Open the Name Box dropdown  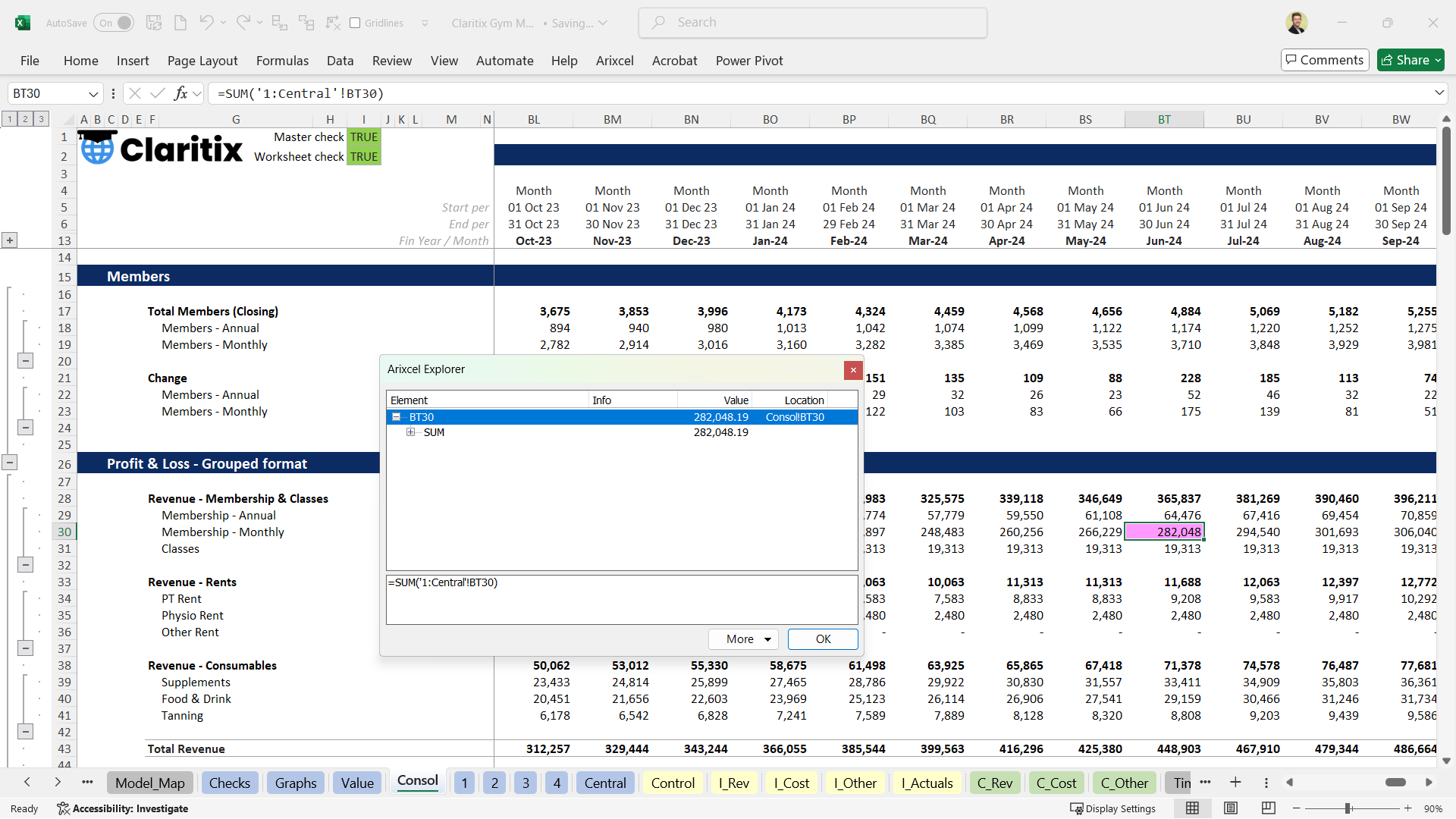[93, 94]
